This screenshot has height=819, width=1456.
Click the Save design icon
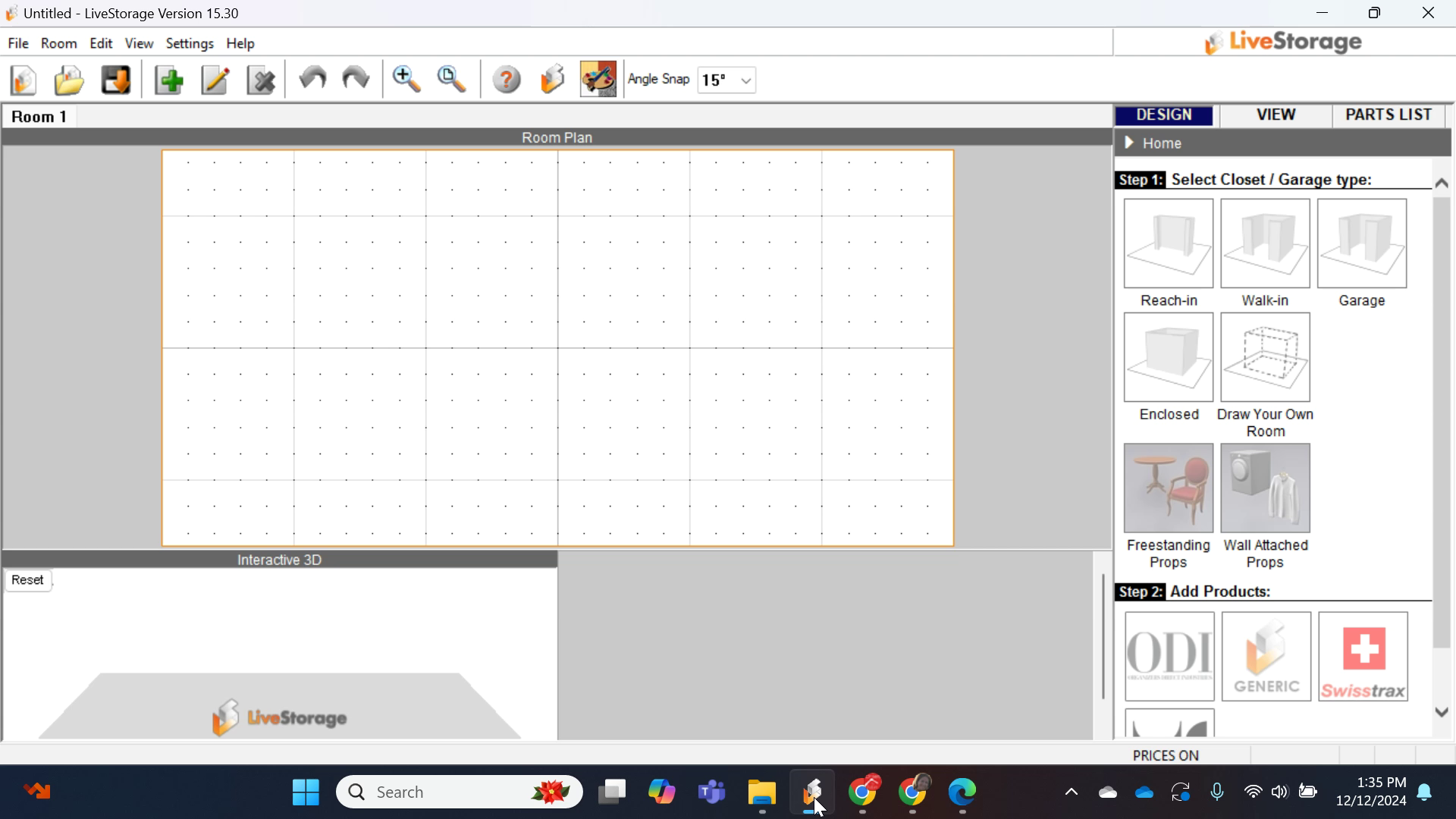point(116,80)
